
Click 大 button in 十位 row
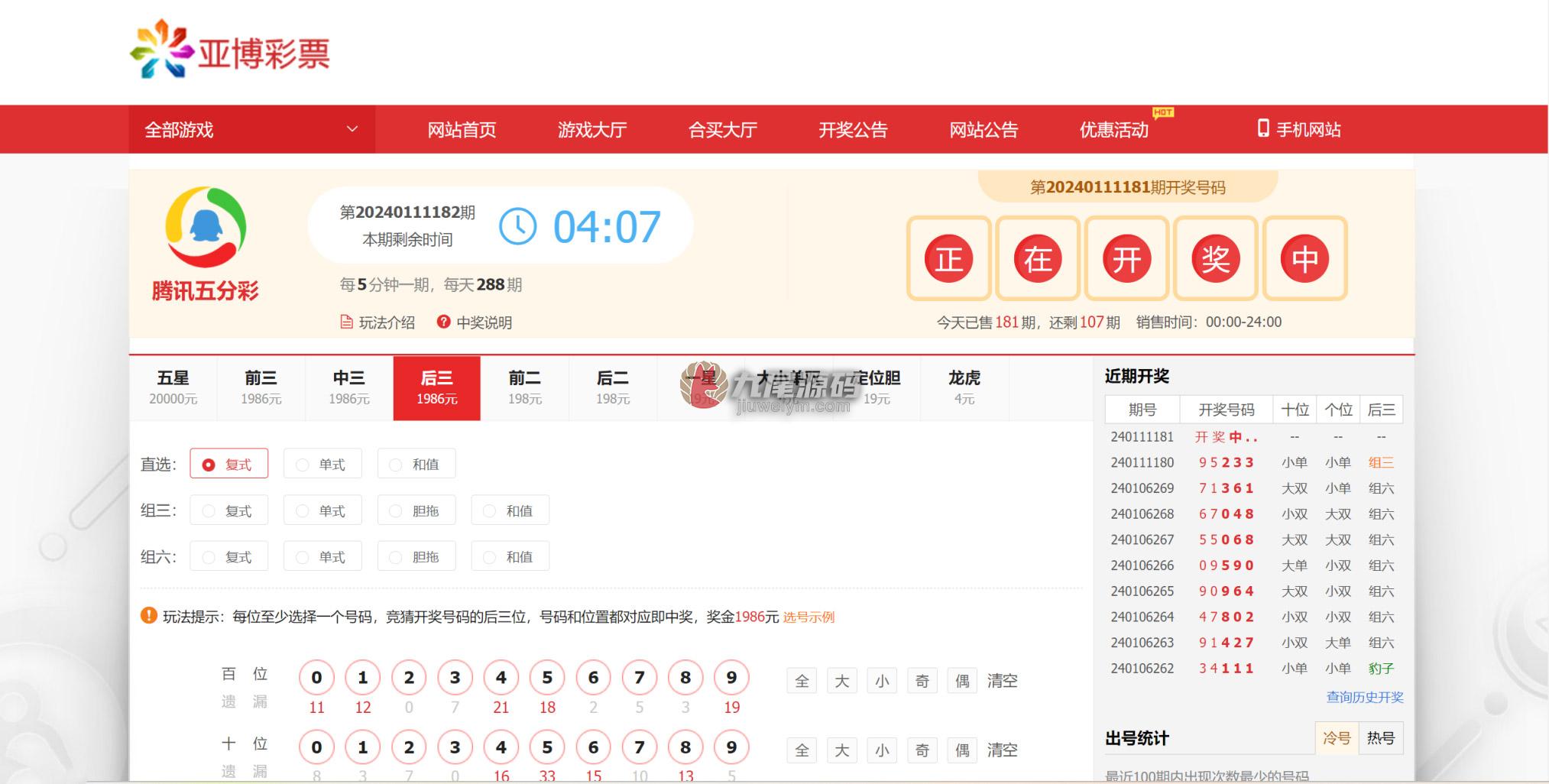(842, 750)
